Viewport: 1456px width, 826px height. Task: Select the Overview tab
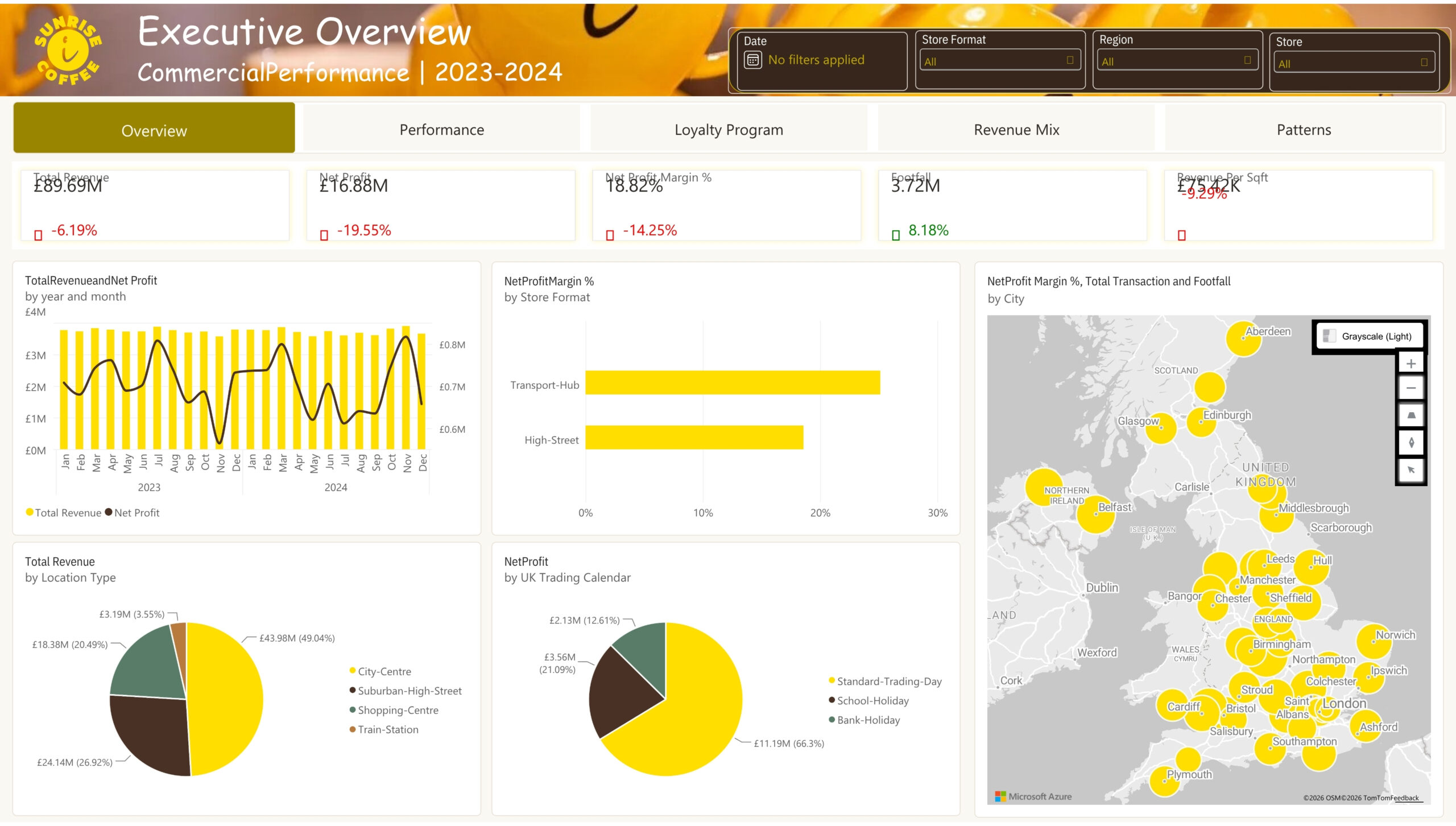[154, 128]
